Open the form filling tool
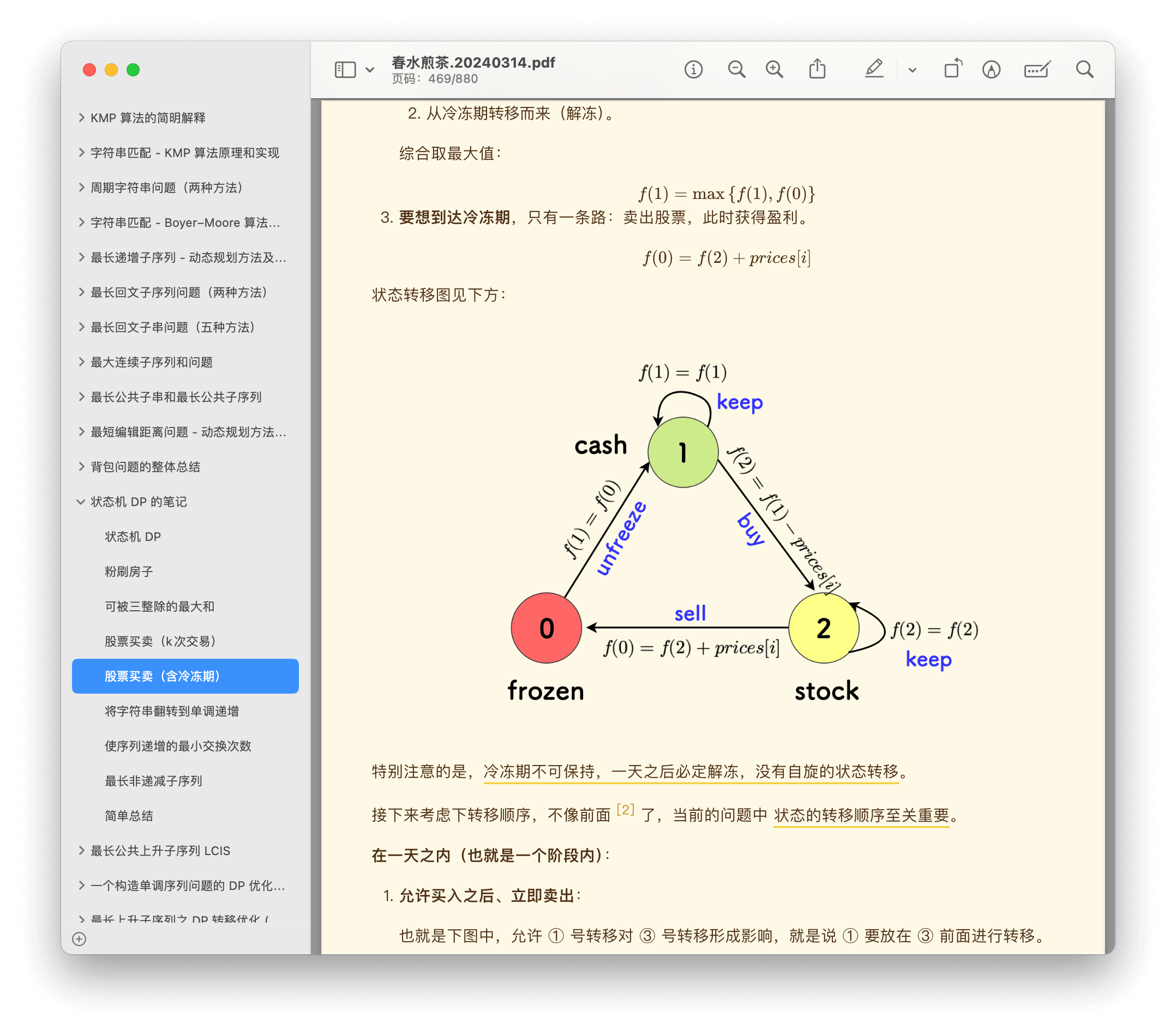This screenshot has width=1176, height=1035. (x=1037, y=70)
